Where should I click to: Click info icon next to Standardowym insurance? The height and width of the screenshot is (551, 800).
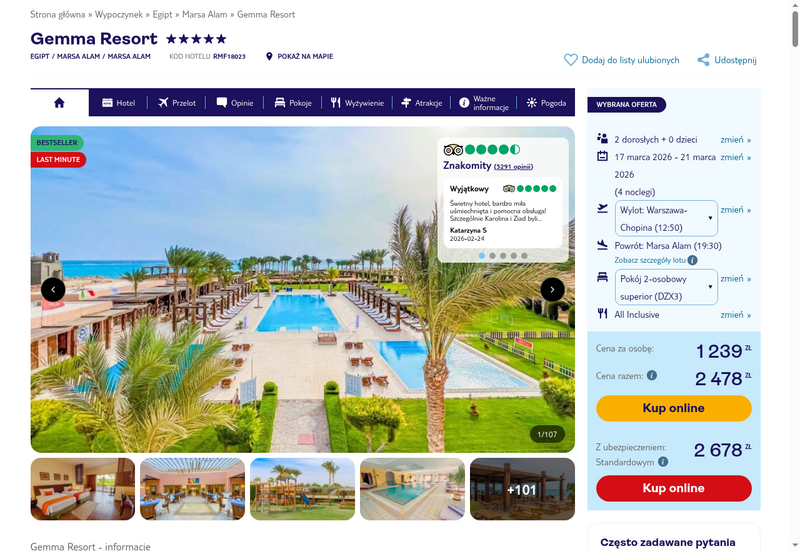pos(663,462)
